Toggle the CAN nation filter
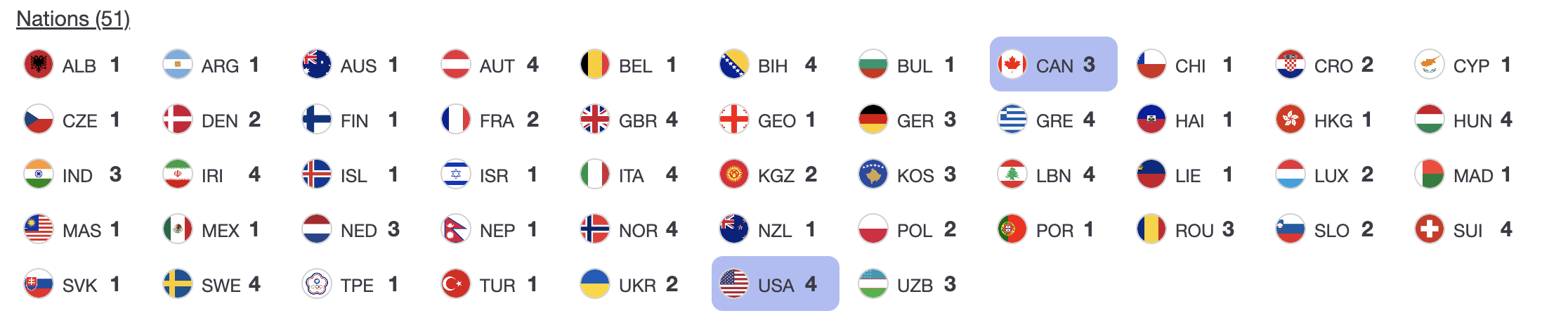The image size is (1568, 318). [x=1053, y=65]
